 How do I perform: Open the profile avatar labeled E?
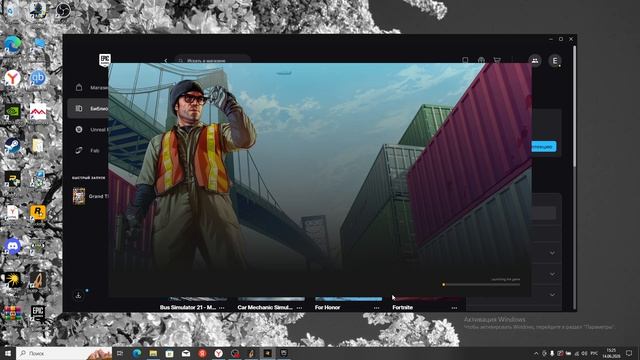tap(555, 61)
